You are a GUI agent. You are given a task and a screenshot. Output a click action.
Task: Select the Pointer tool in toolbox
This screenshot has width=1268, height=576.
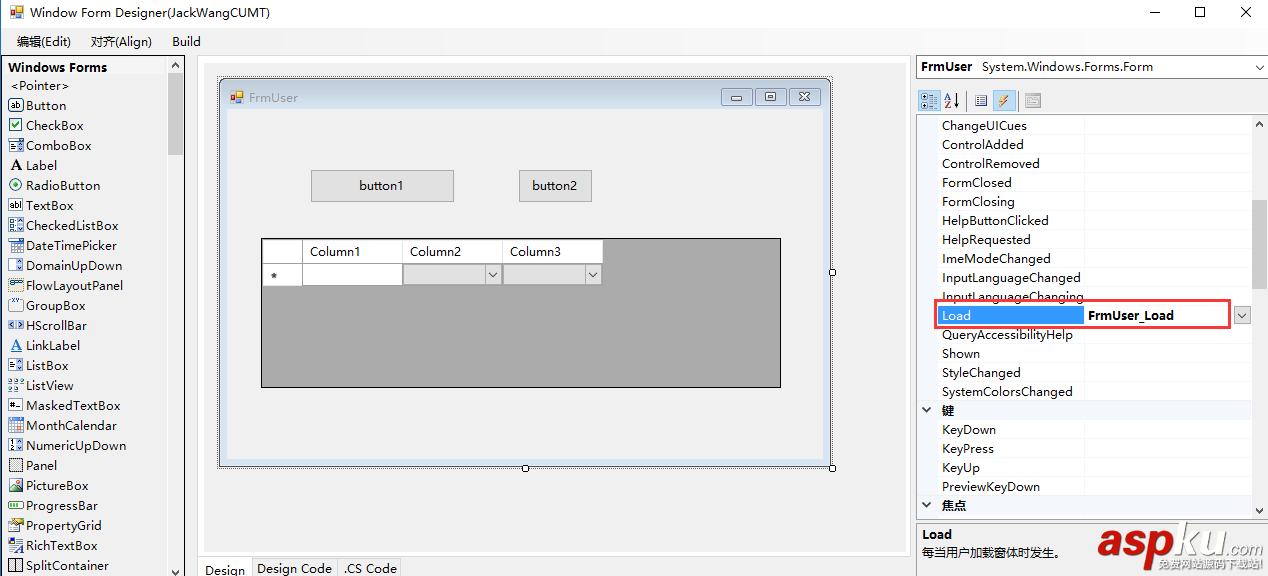(x=40, y=86)
